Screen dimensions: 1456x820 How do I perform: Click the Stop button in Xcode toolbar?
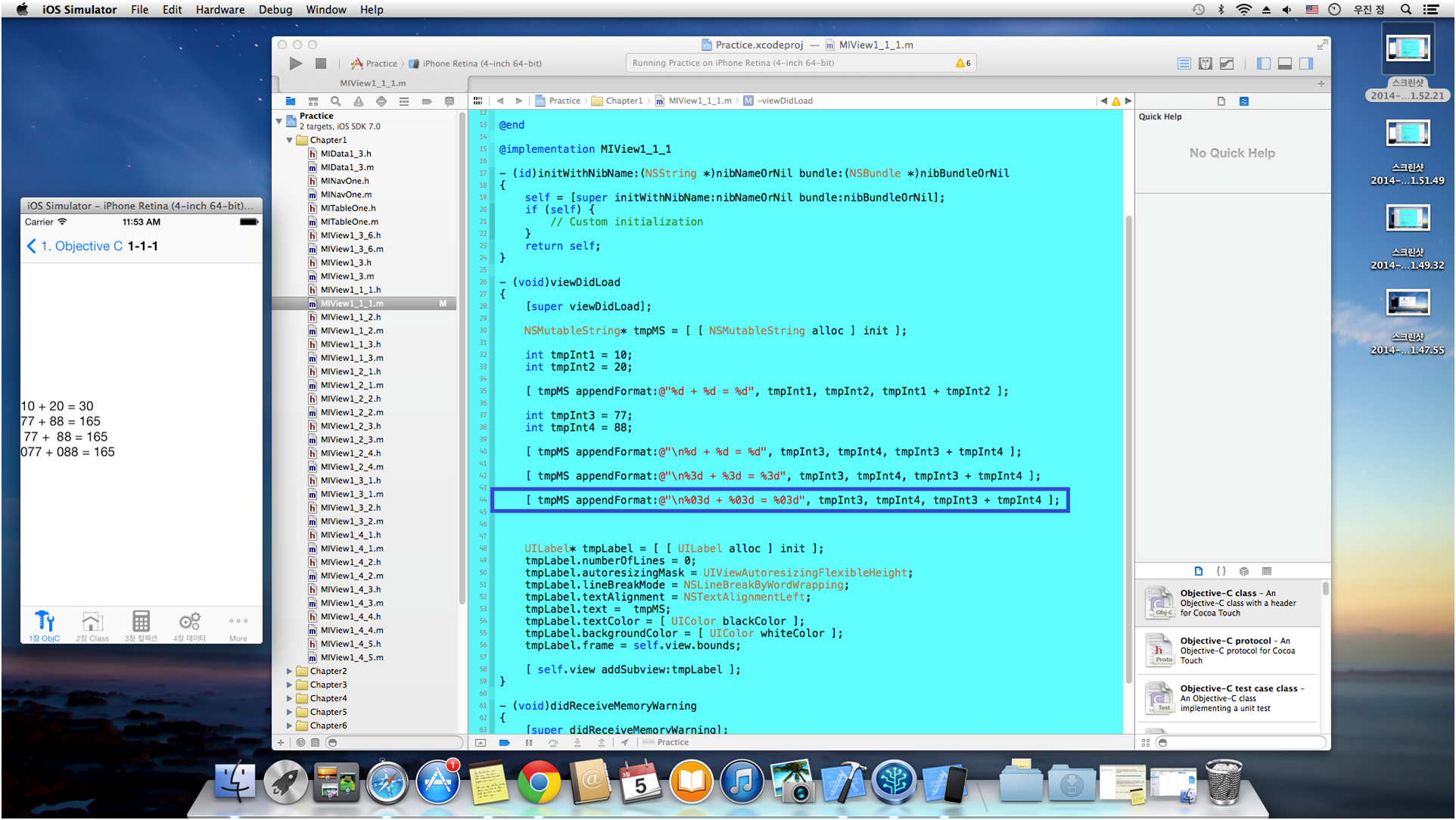point(321,64)
